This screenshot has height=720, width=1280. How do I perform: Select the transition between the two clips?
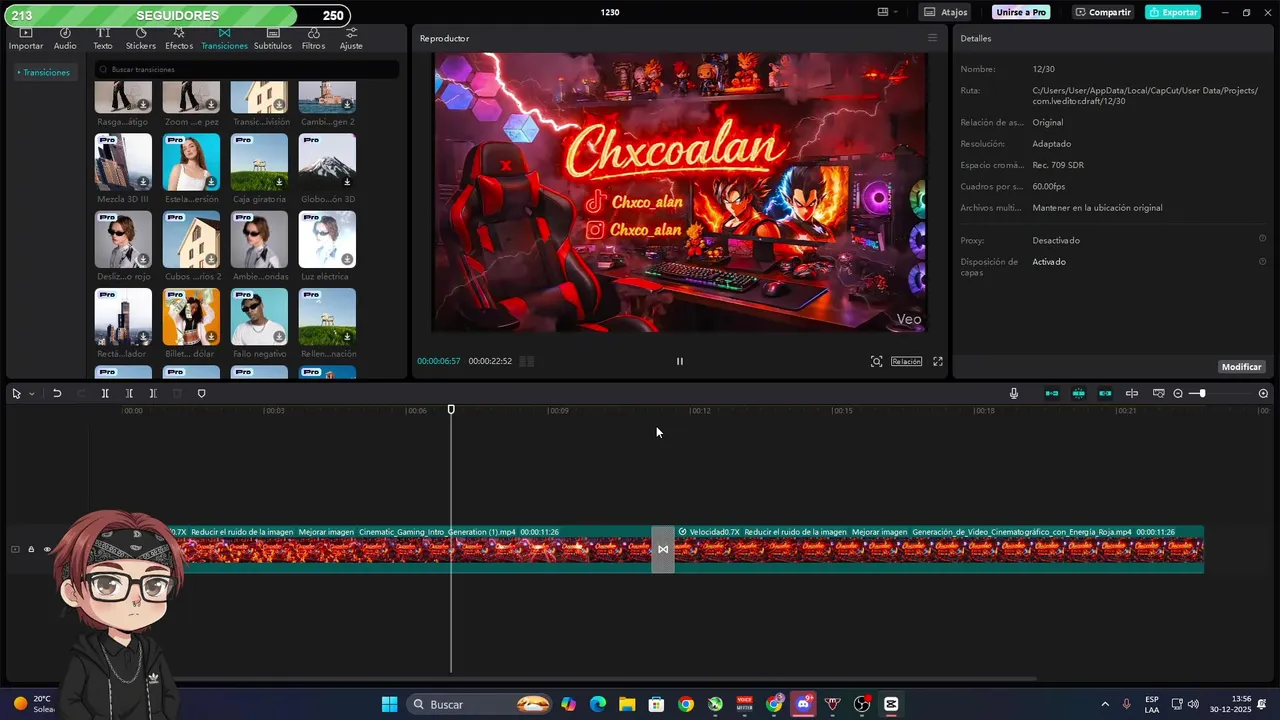tap(663, 549)
